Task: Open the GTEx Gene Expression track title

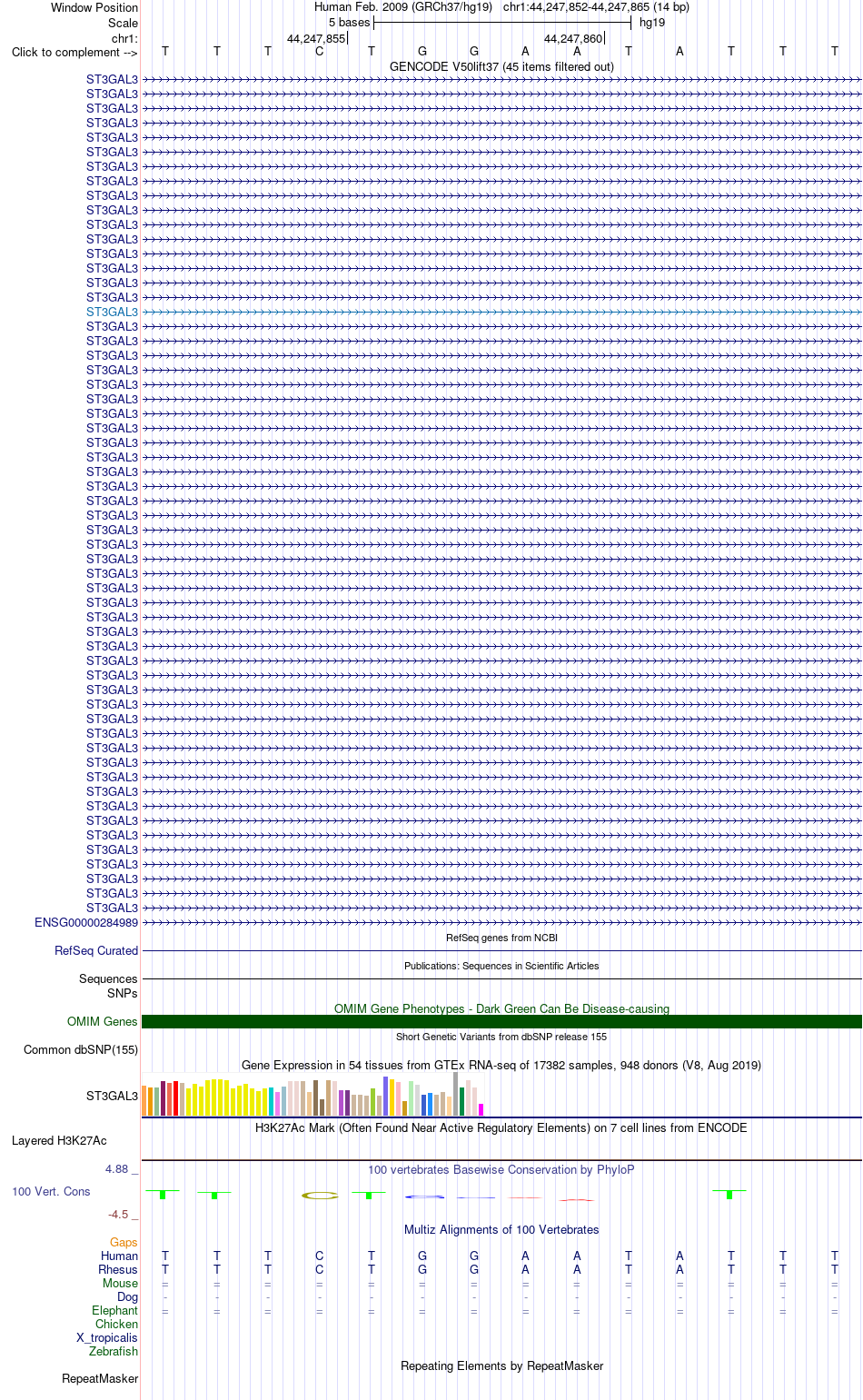Action: 501,1066
